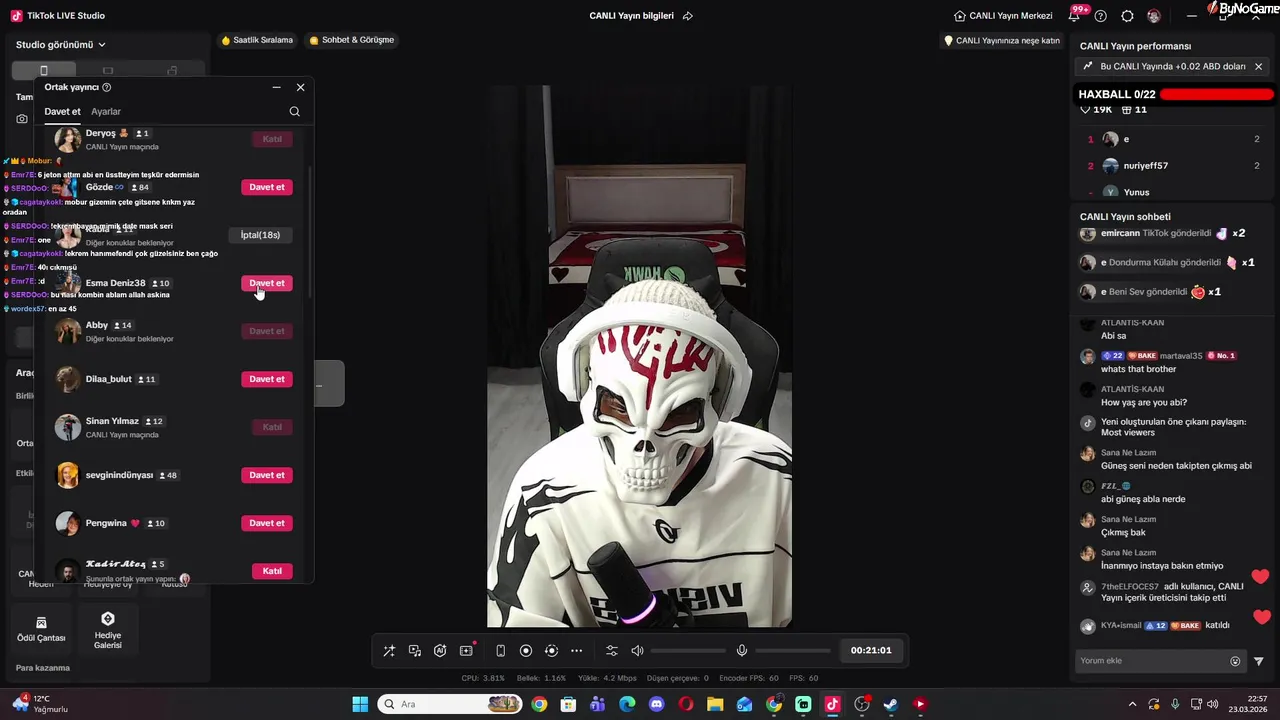Open Hediye Galerisi
Viewport: 1280px width, 720px height.
coord(108,630)
